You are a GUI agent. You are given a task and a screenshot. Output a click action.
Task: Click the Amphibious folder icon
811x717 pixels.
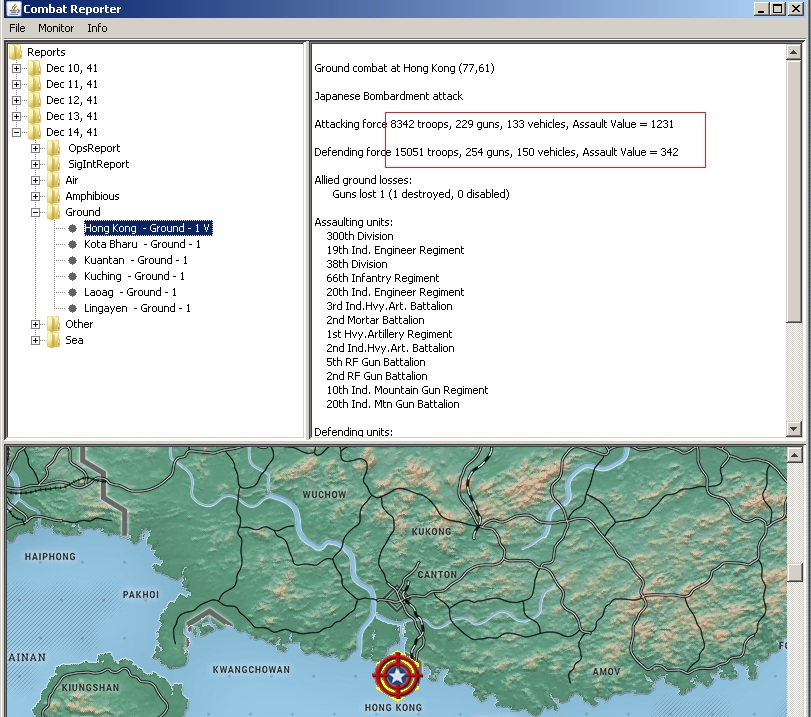53,196
